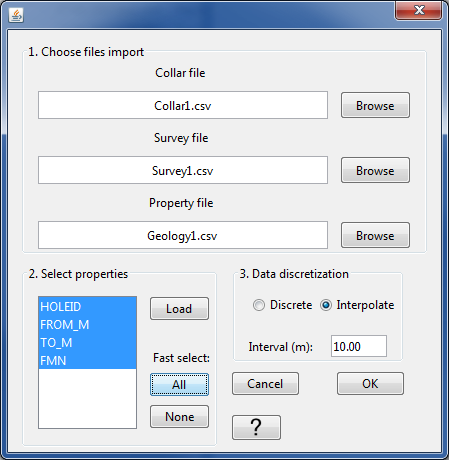Select TO_M in the properties list
This screenshot has width=449, height=460.
pos(88,342)
